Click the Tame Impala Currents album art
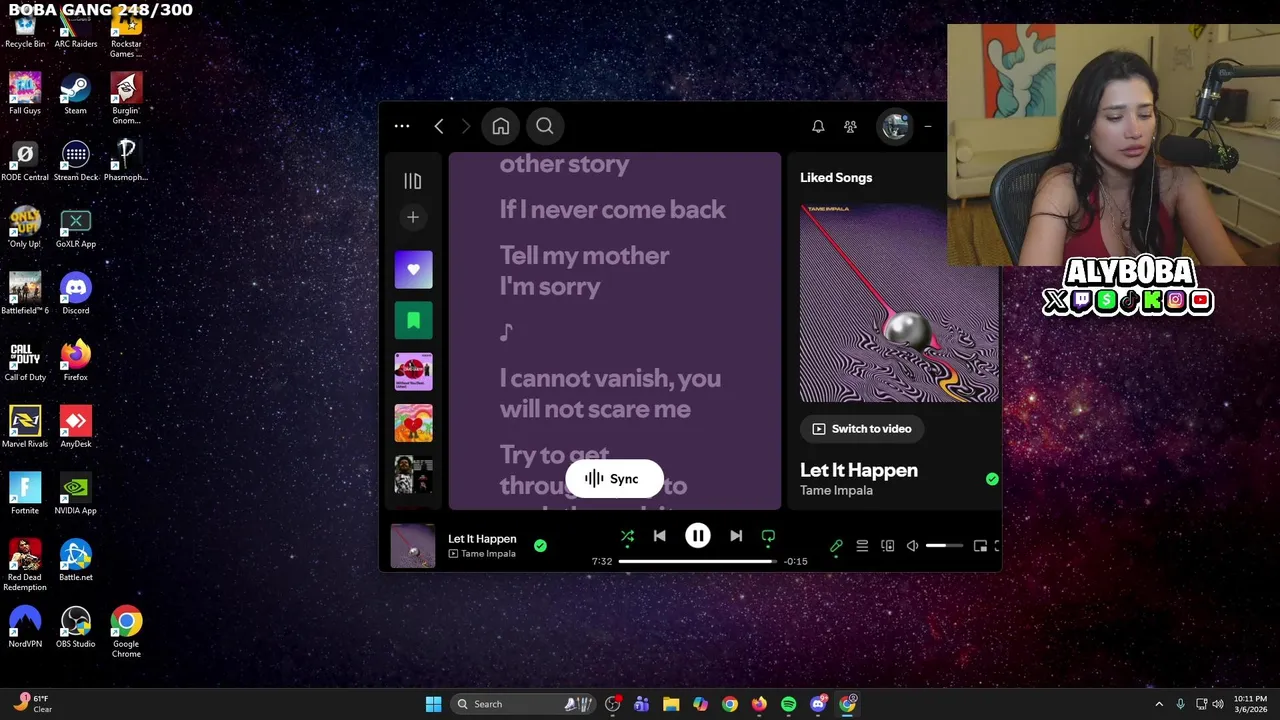 899,303
